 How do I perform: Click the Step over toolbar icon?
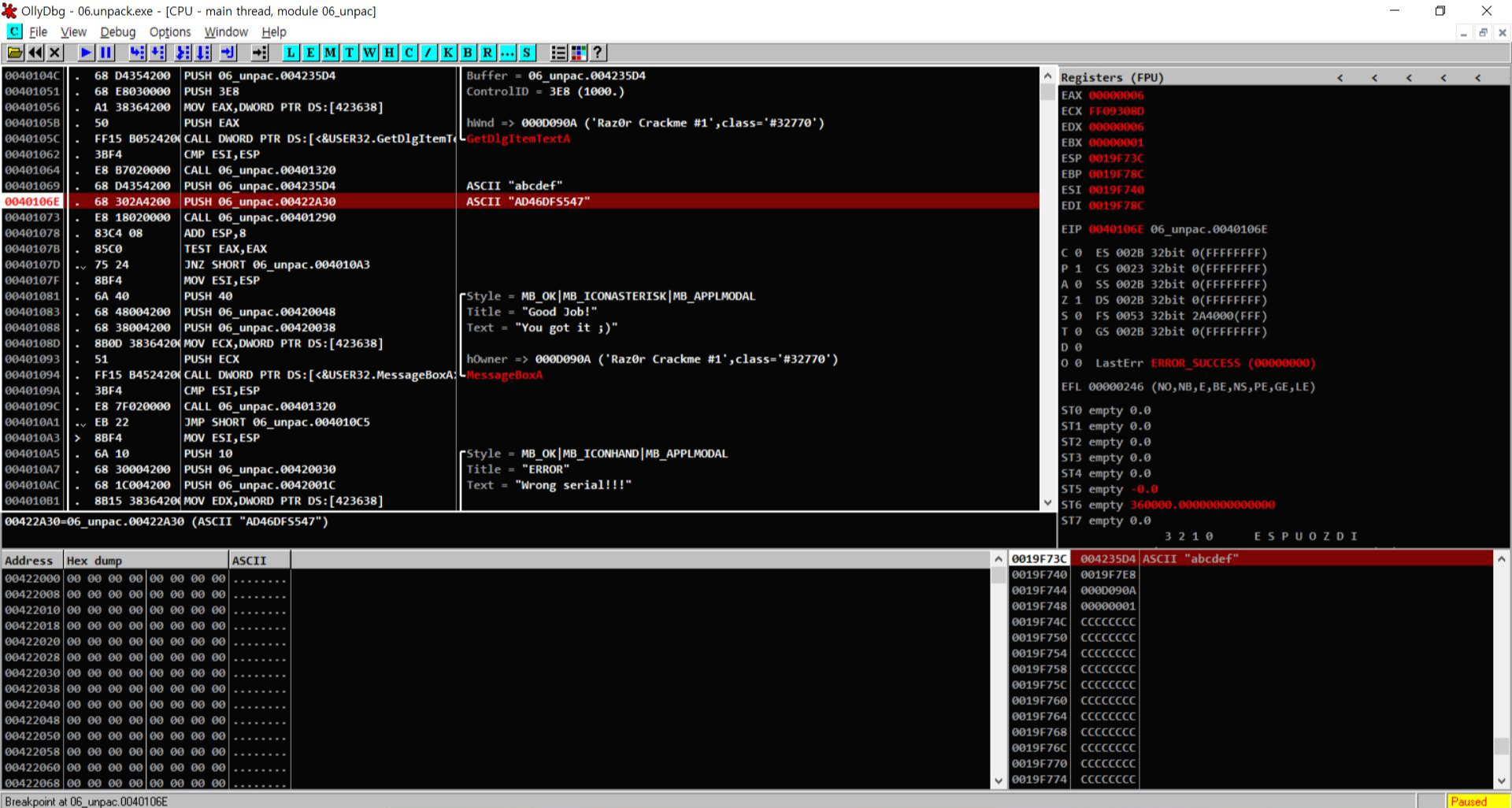[x=157, y=53]
